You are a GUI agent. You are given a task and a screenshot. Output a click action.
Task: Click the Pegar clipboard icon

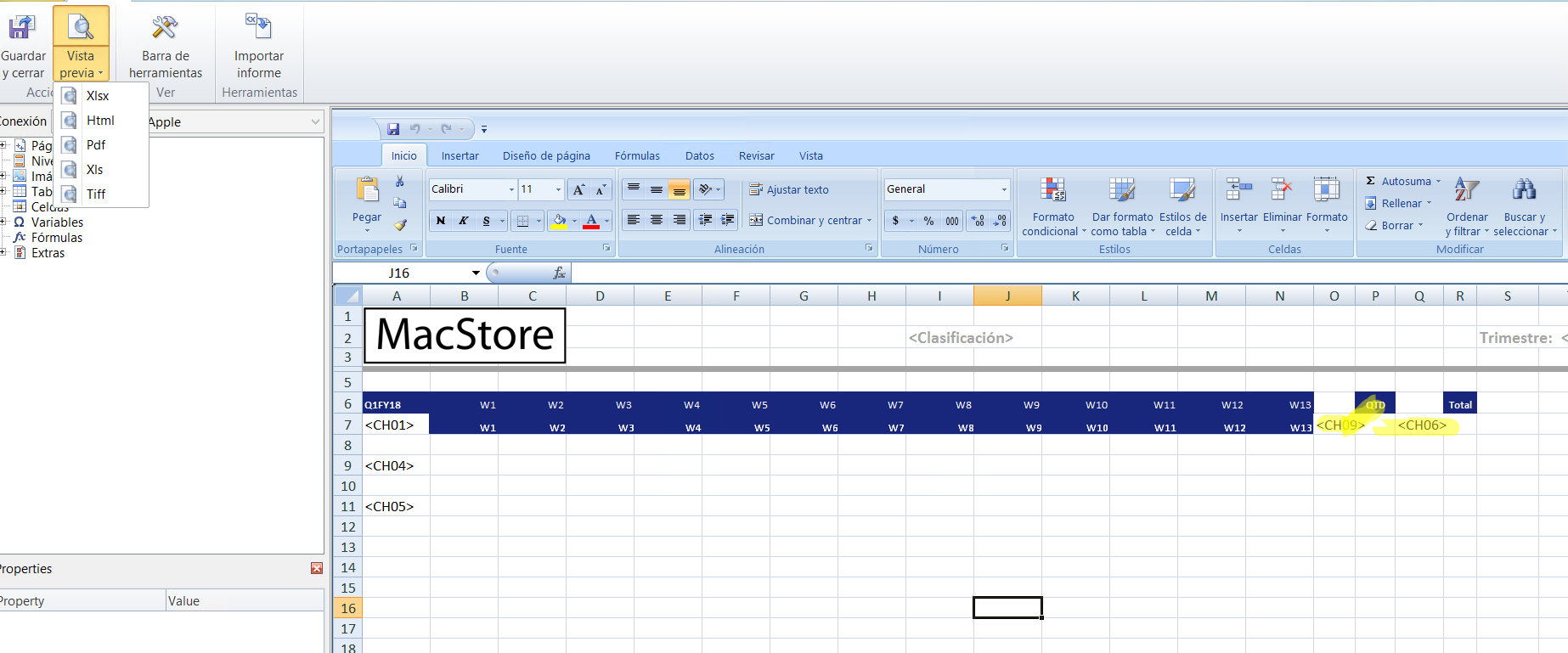coord(367,189)
